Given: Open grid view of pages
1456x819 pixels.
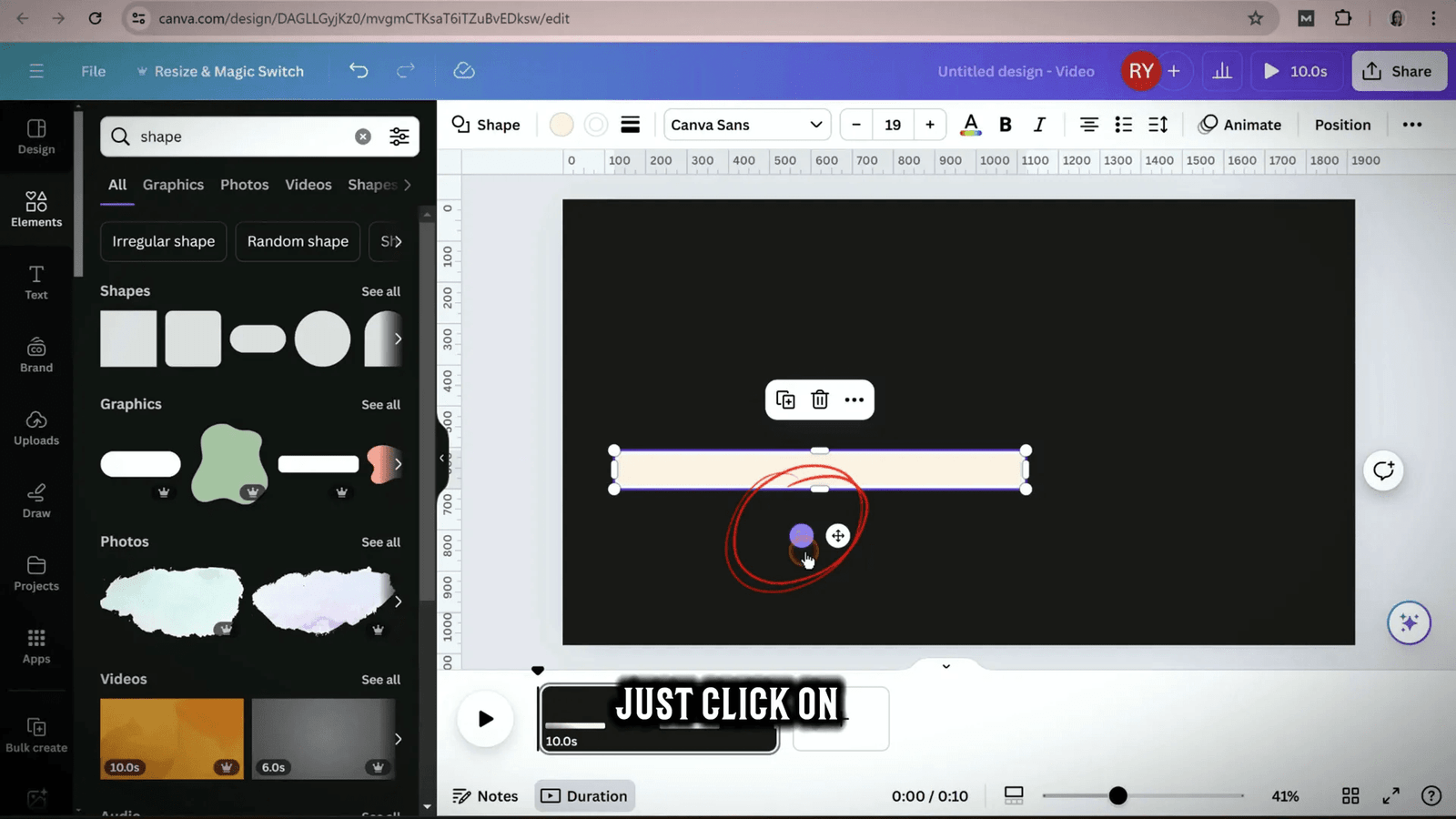Looking at the screenshot, I should [1350, 796].
